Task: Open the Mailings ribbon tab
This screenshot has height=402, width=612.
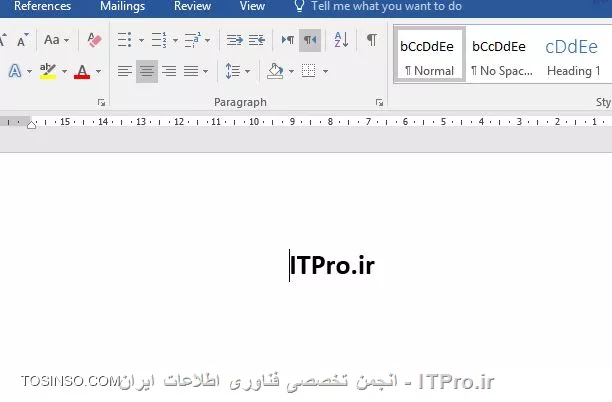Action: tap(122, 6)
